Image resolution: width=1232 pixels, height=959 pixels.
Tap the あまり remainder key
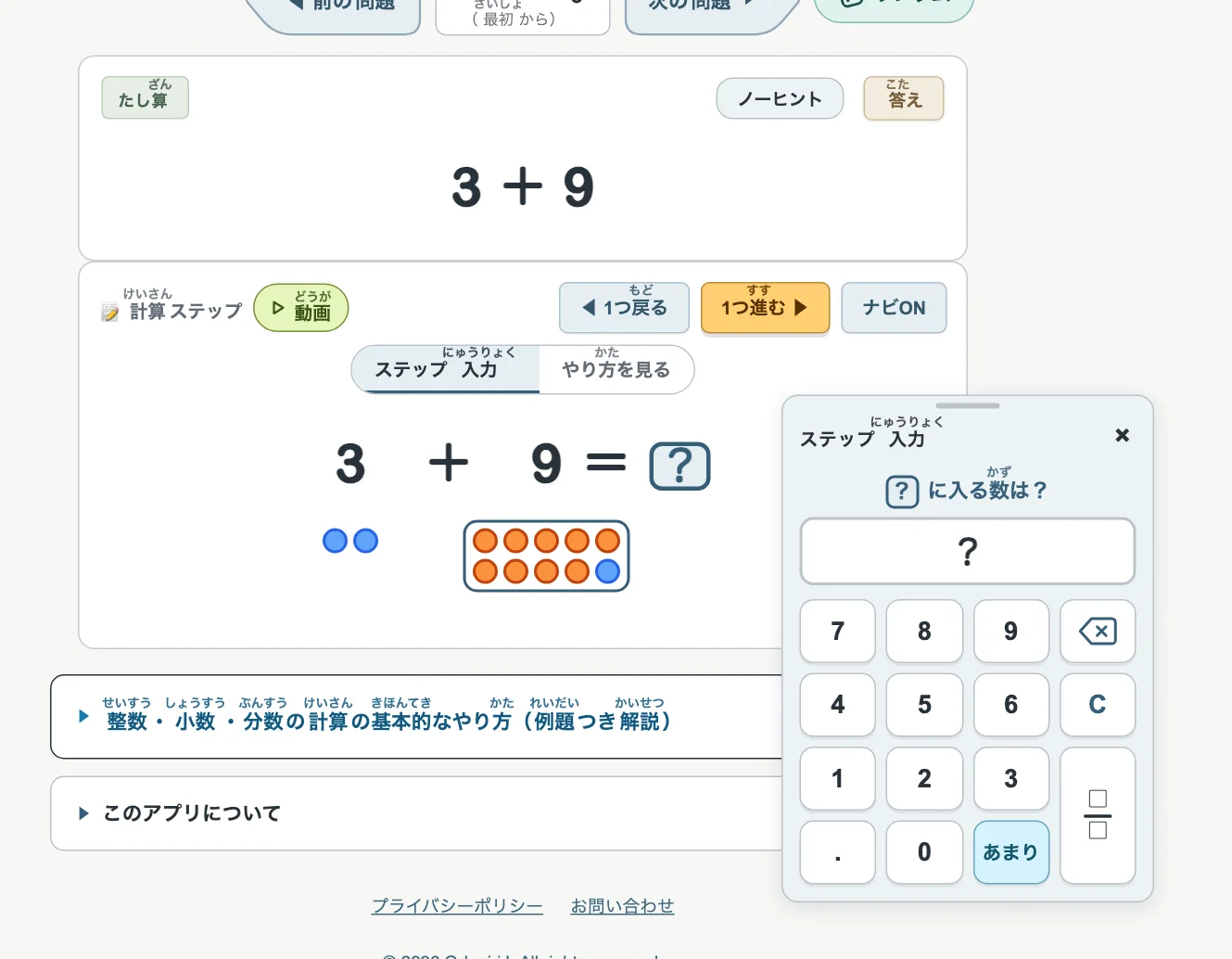[x=1011, y=852]
